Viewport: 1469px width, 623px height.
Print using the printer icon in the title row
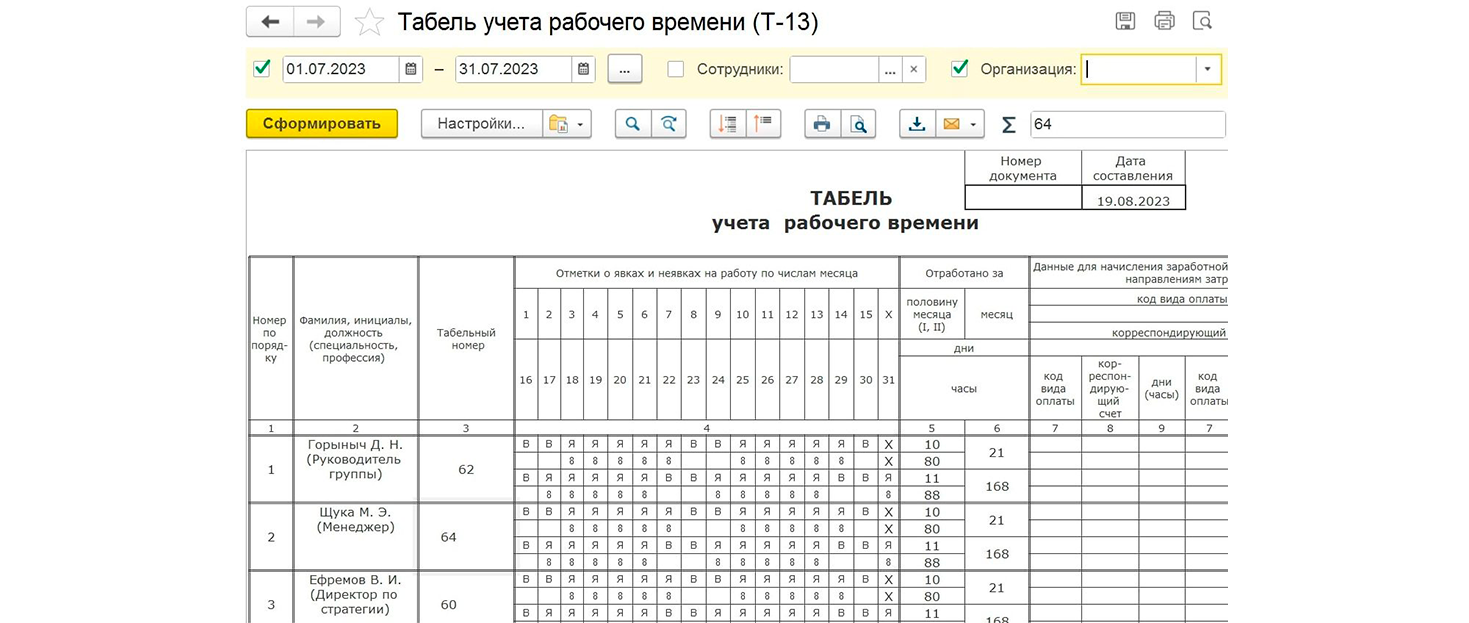1164,21
